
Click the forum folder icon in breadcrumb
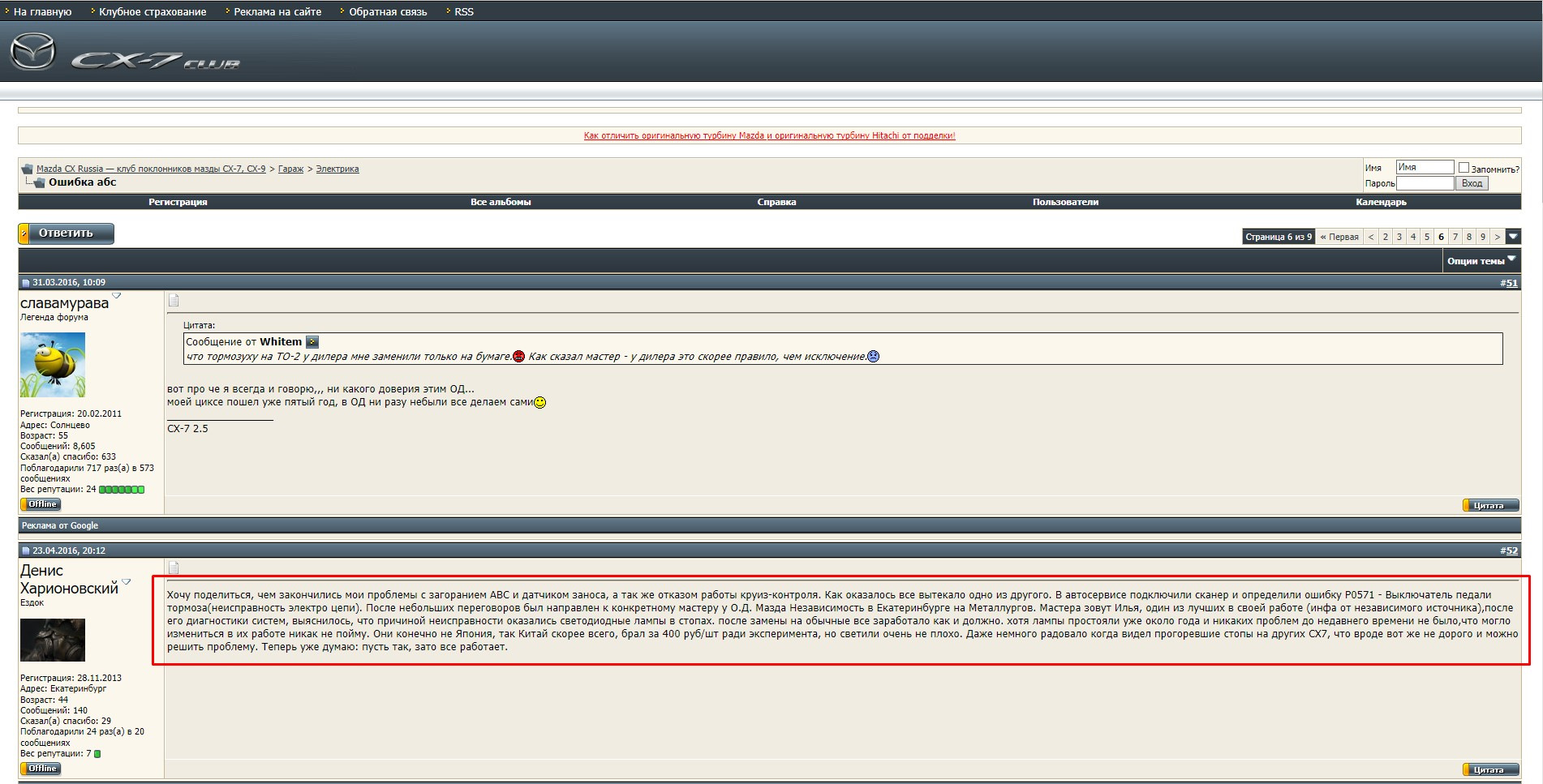(27, 169)
